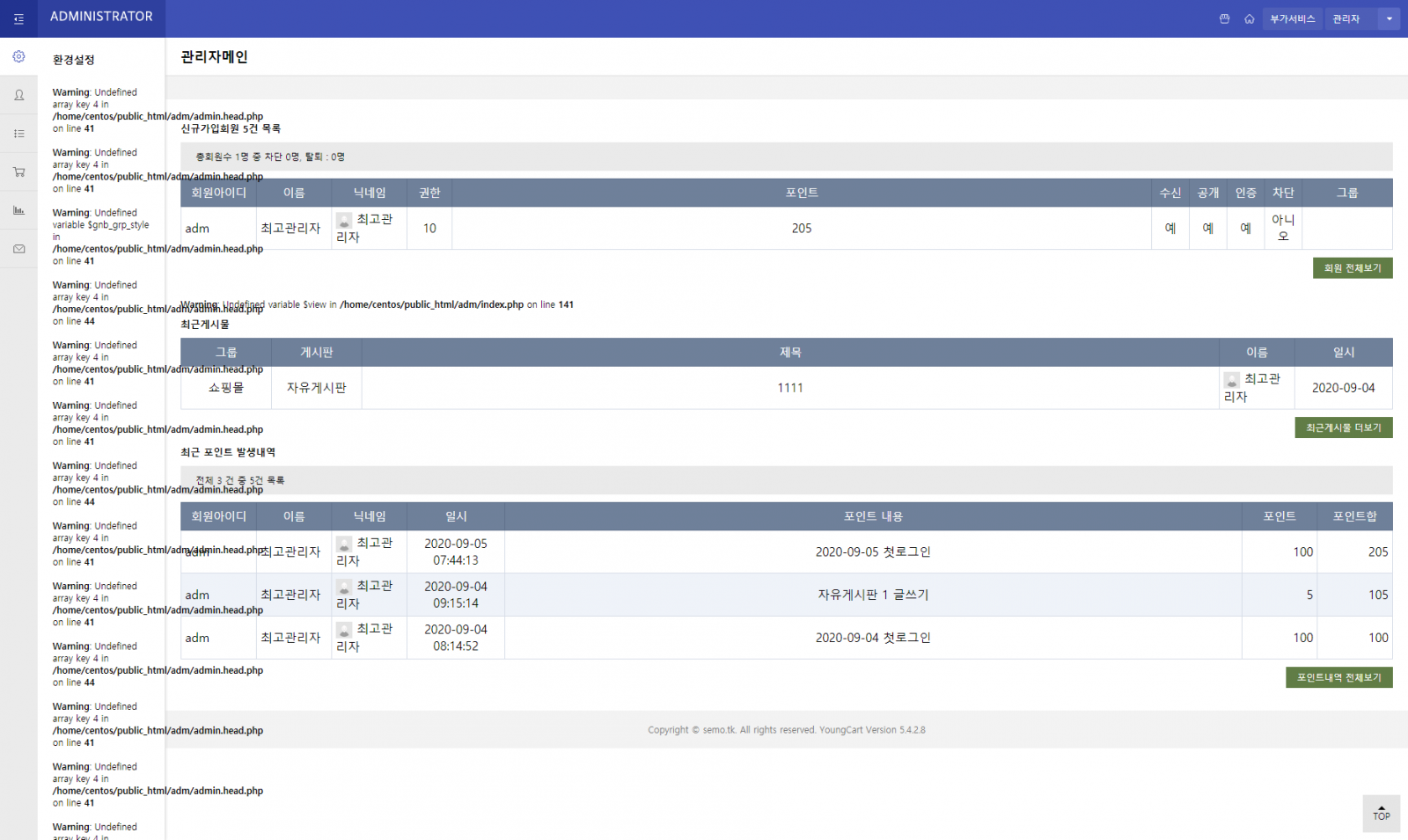Viewport: 1408px width, 840px height.
Task: Open the 자유게시판 board link
Action: 316,388
